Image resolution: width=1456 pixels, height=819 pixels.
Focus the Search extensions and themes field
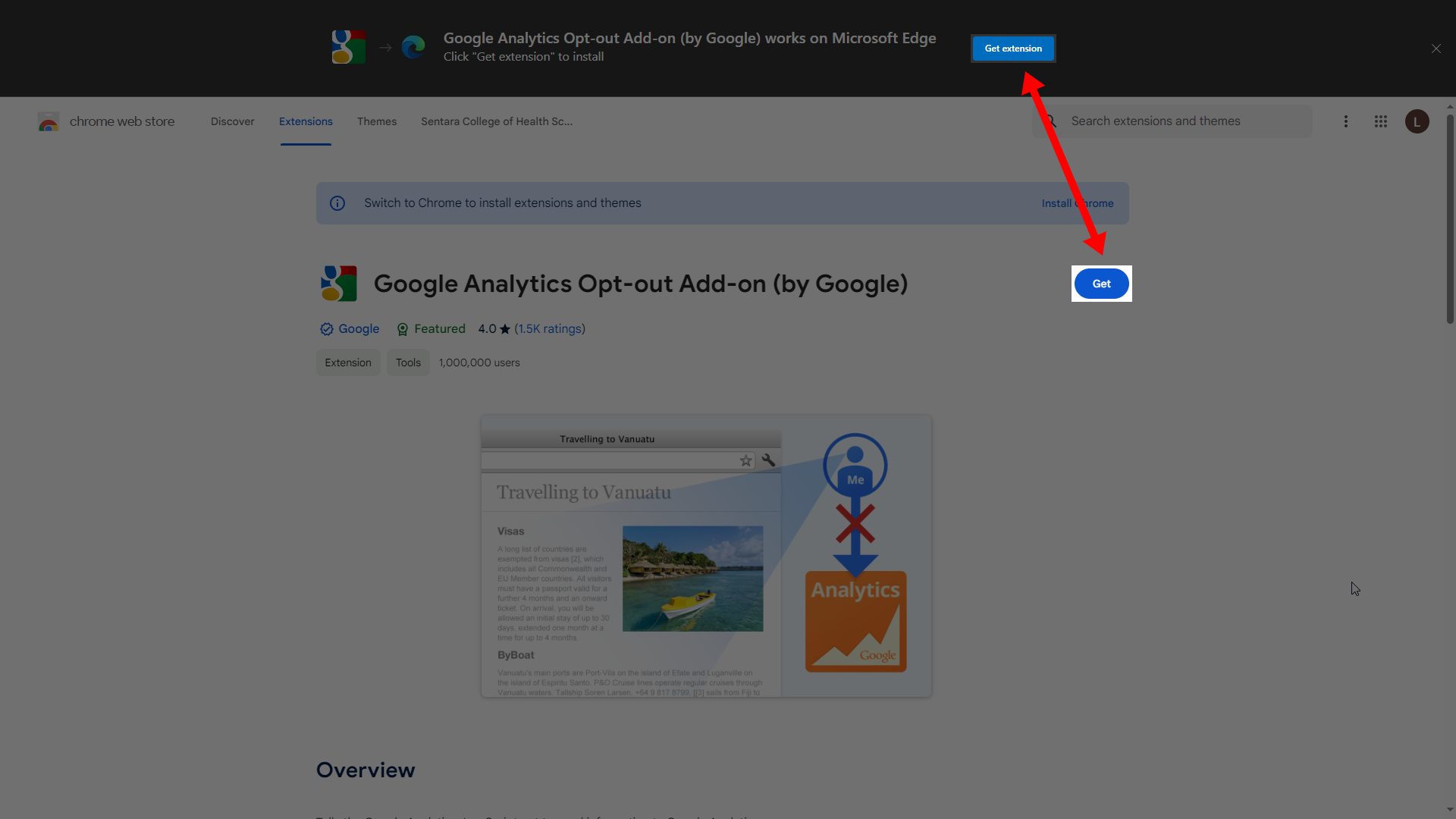pyautogui.click(x=1172, y=121)
